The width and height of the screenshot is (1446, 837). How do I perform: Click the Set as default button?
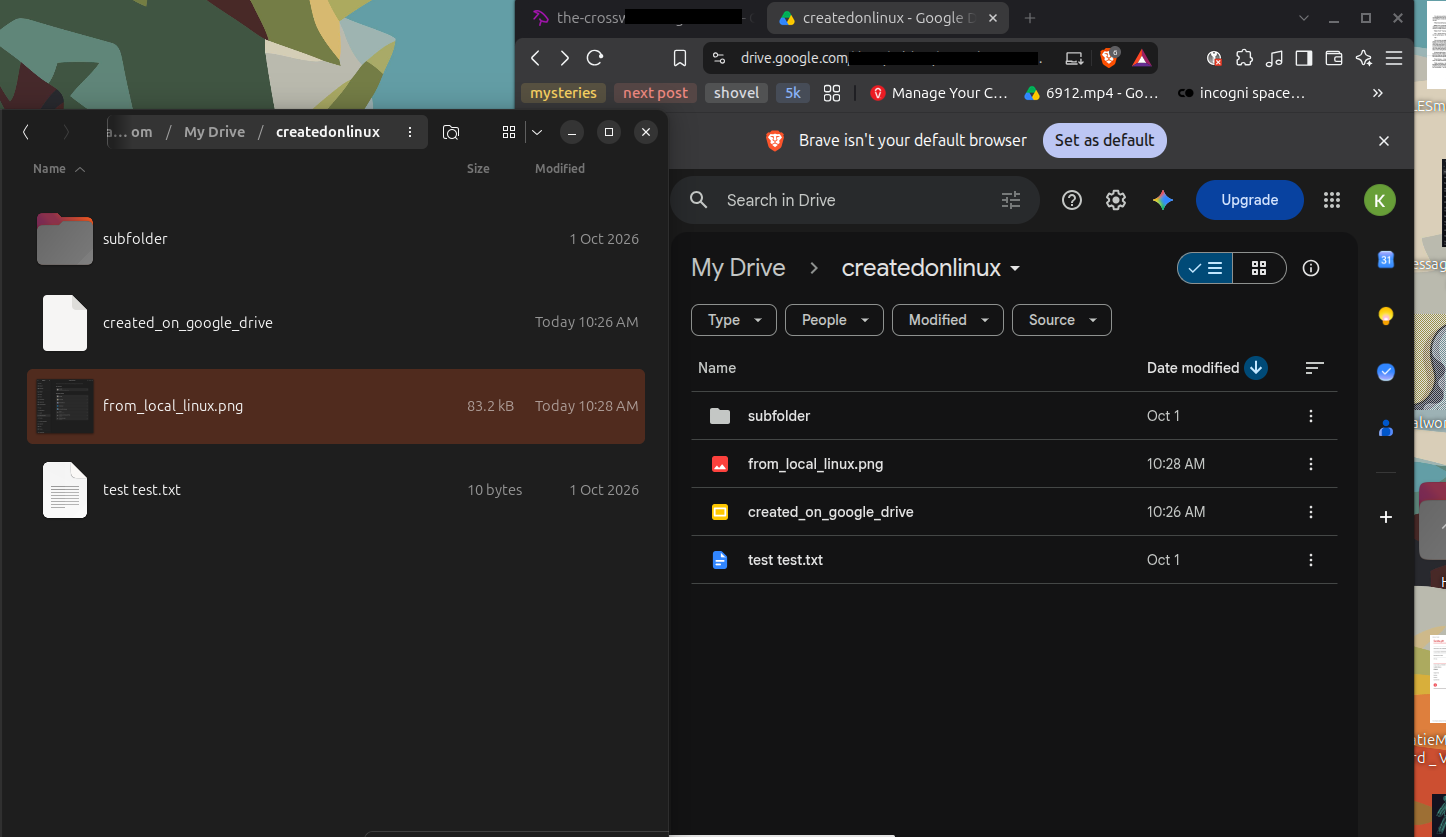pos(1104,140)
